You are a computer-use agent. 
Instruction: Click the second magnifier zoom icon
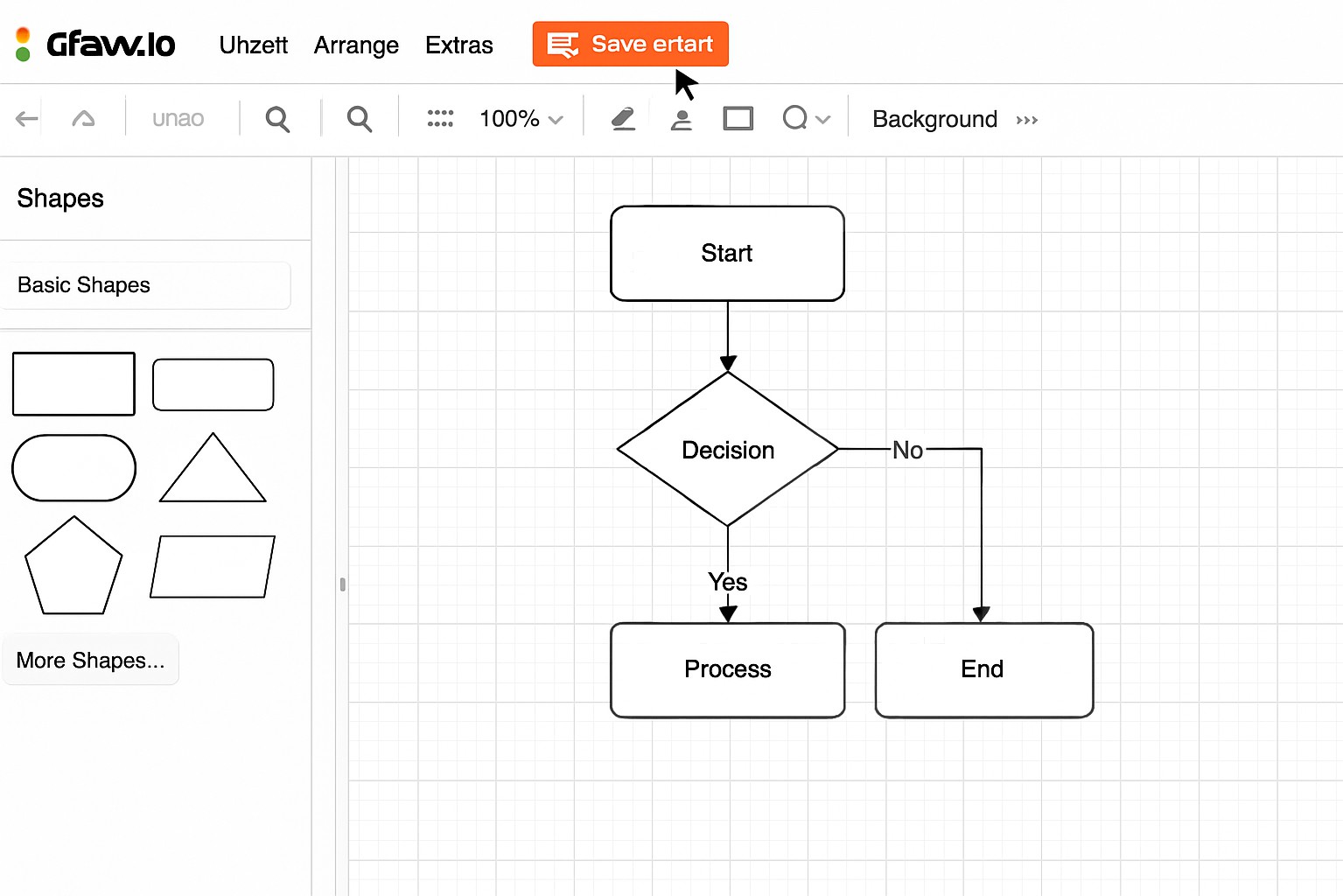coord(360,118)
